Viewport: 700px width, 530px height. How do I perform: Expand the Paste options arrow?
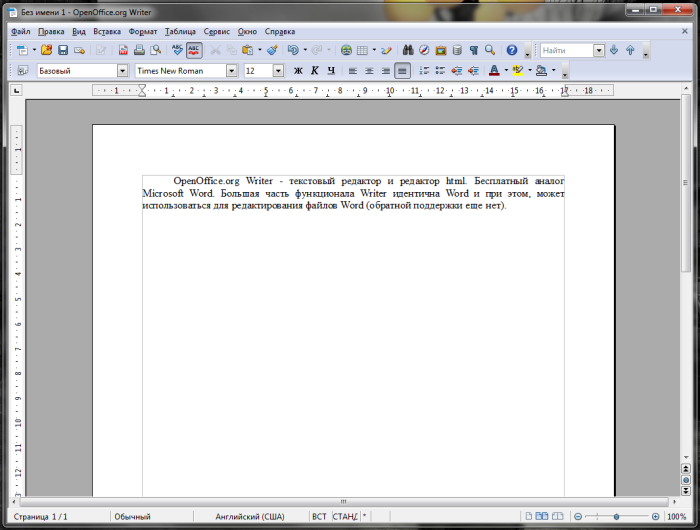(x=260, y=50)
